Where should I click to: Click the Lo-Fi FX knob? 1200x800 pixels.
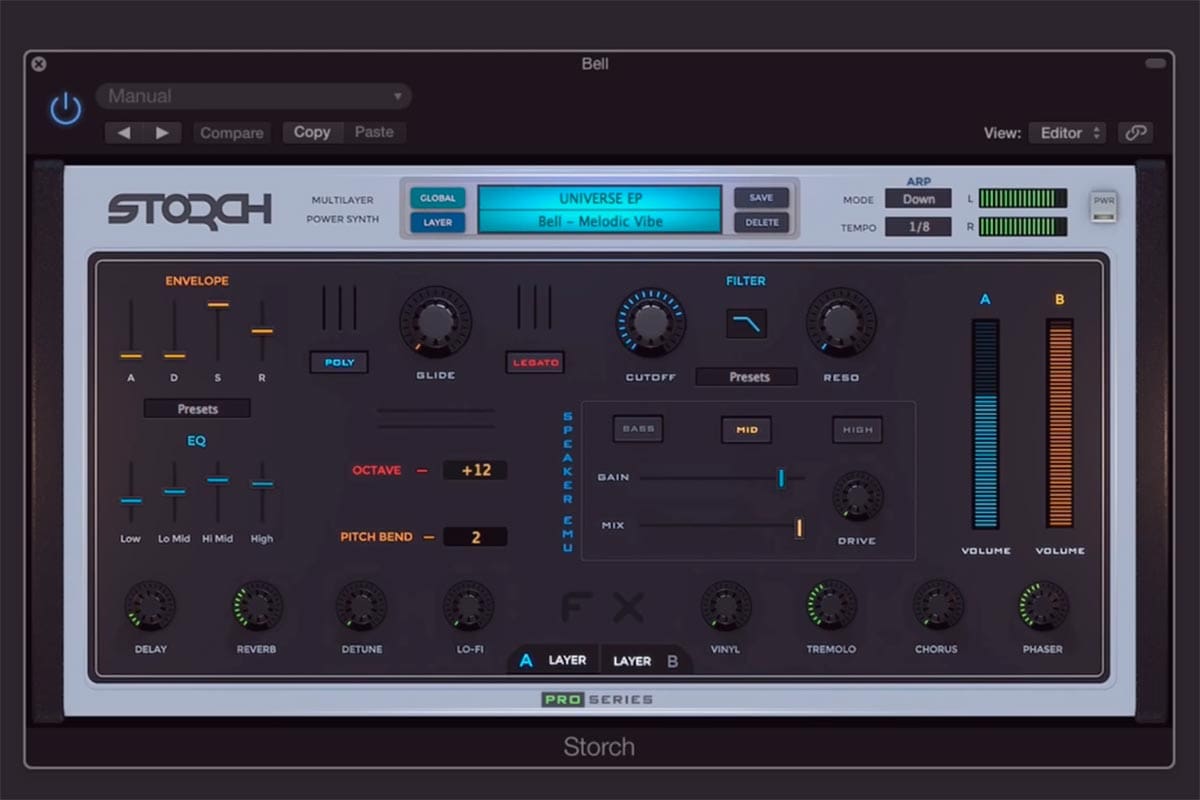pos(468,606)
